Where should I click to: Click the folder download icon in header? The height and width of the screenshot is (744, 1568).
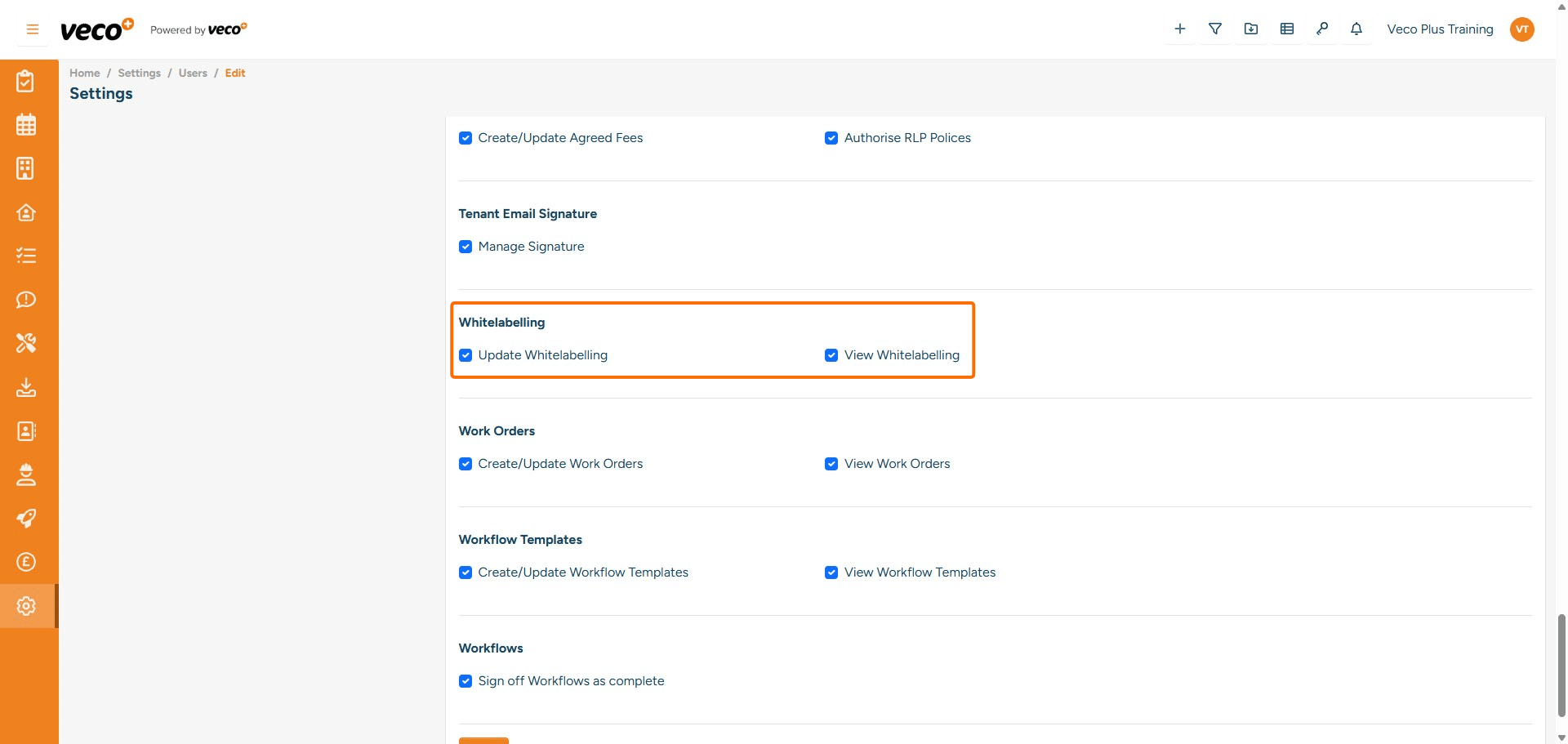[x=1251, y=29]
